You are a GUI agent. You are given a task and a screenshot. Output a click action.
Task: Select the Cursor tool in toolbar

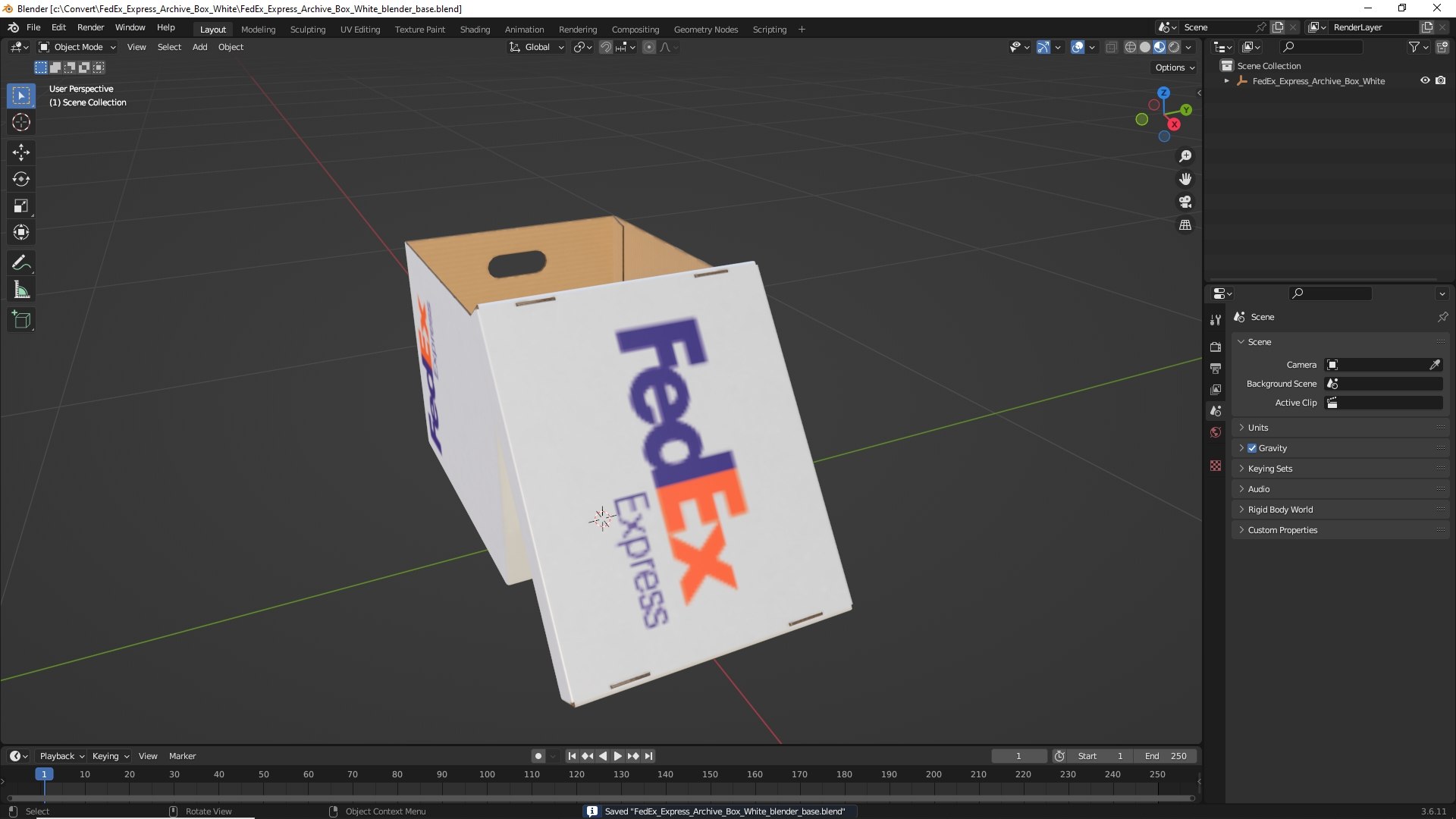[x=21, y=122]
